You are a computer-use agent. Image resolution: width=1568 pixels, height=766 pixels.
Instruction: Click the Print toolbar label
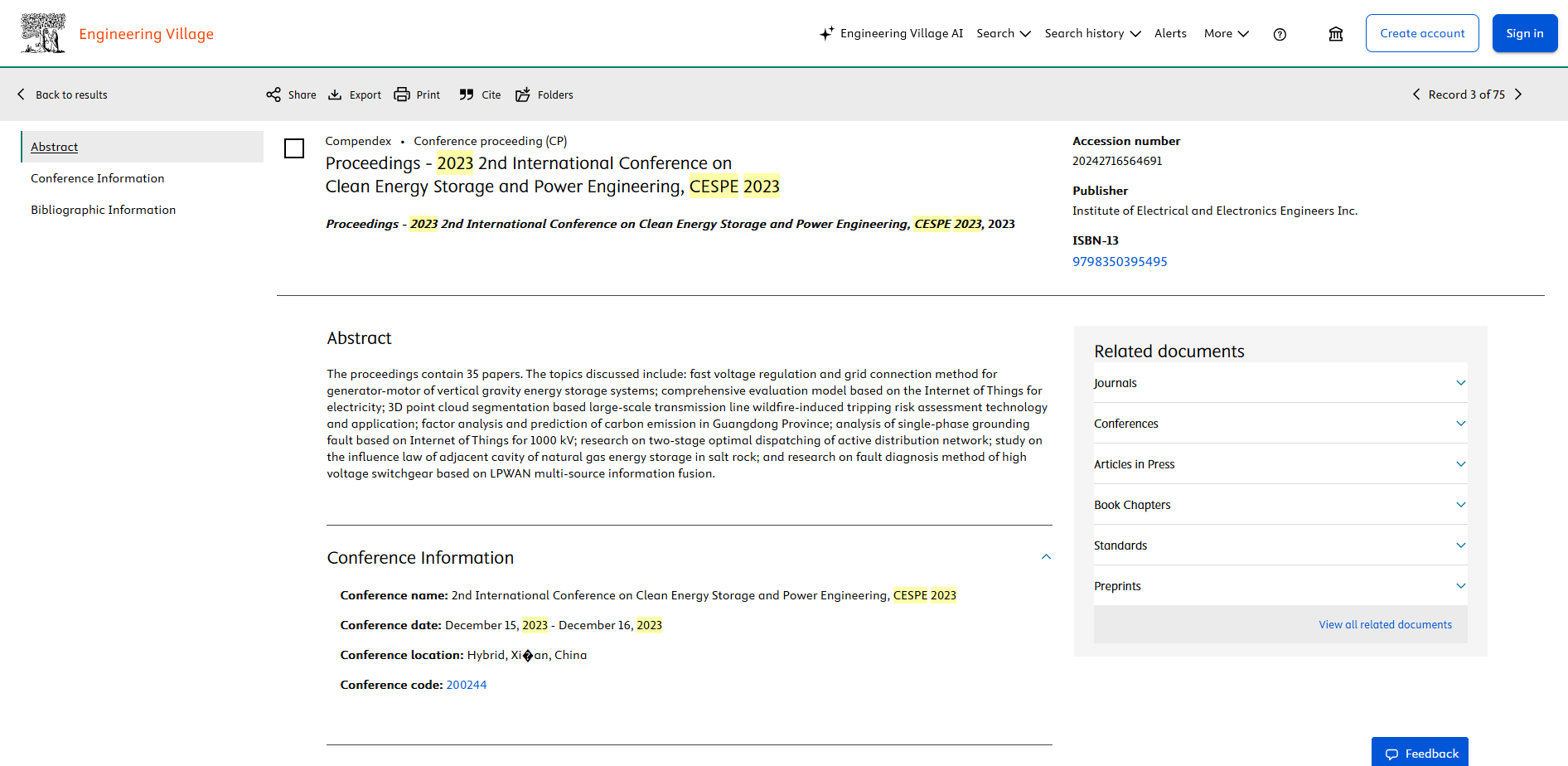(x=428, y=95)
